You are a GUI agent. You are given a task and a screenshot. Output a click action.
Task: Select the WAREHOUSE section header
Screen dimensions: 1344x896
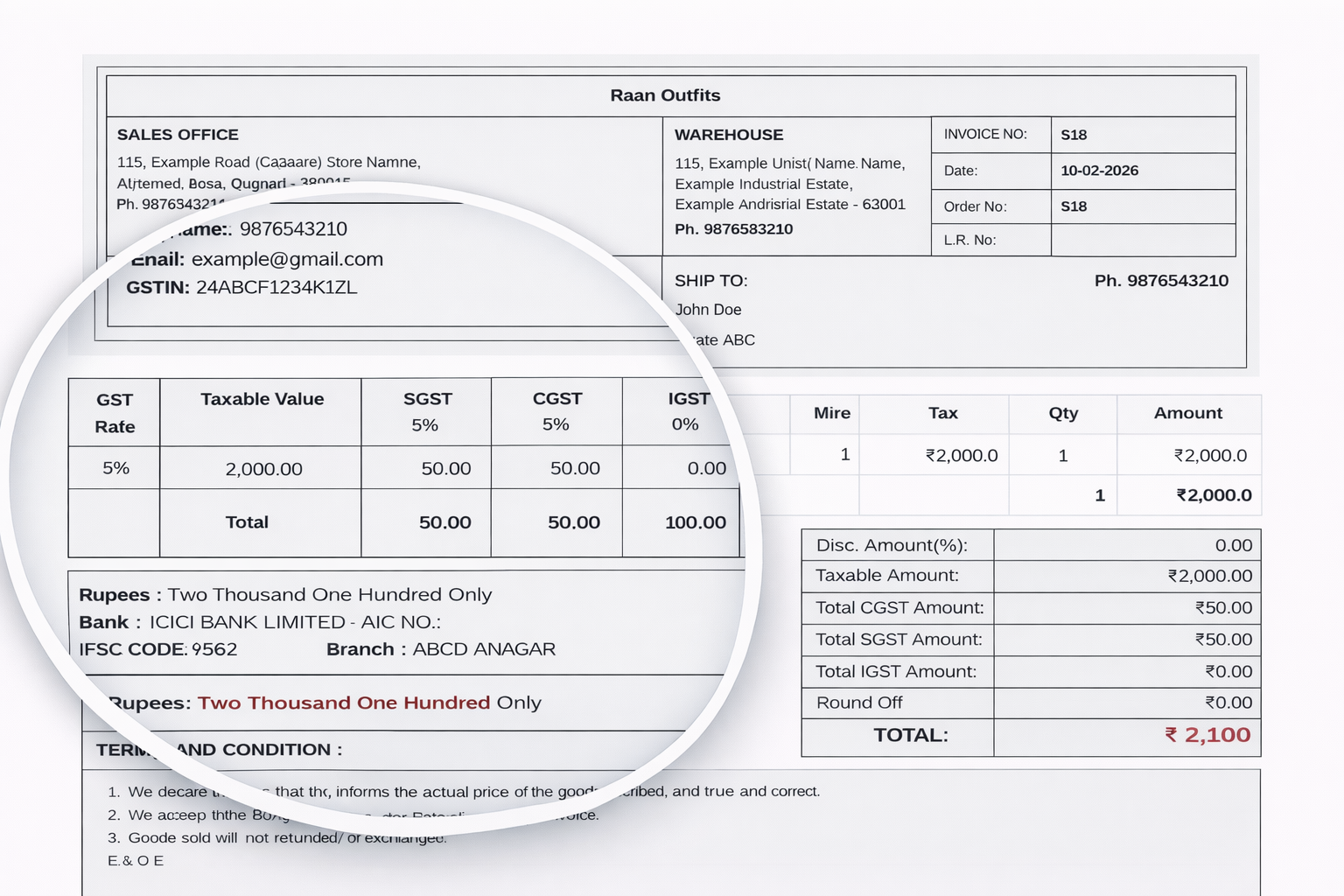tap(728, 135)
